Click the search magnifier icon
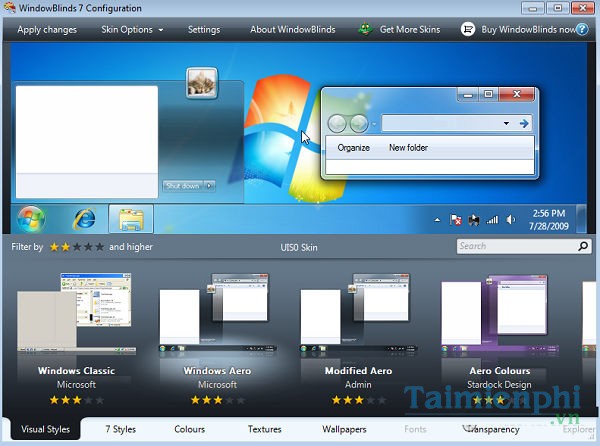This screenshot has width=600, height=446. tap(583, 246)
